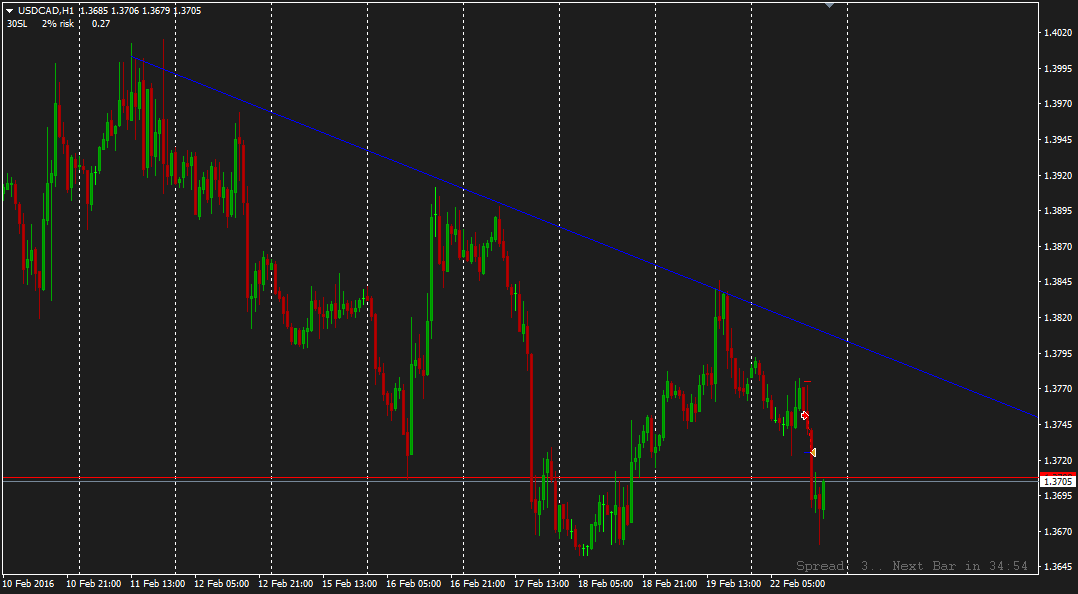Click the current price label 1.3705
Viewport: 1078px width, 594px height.
pyautogui.click(x=1059, y=482)
